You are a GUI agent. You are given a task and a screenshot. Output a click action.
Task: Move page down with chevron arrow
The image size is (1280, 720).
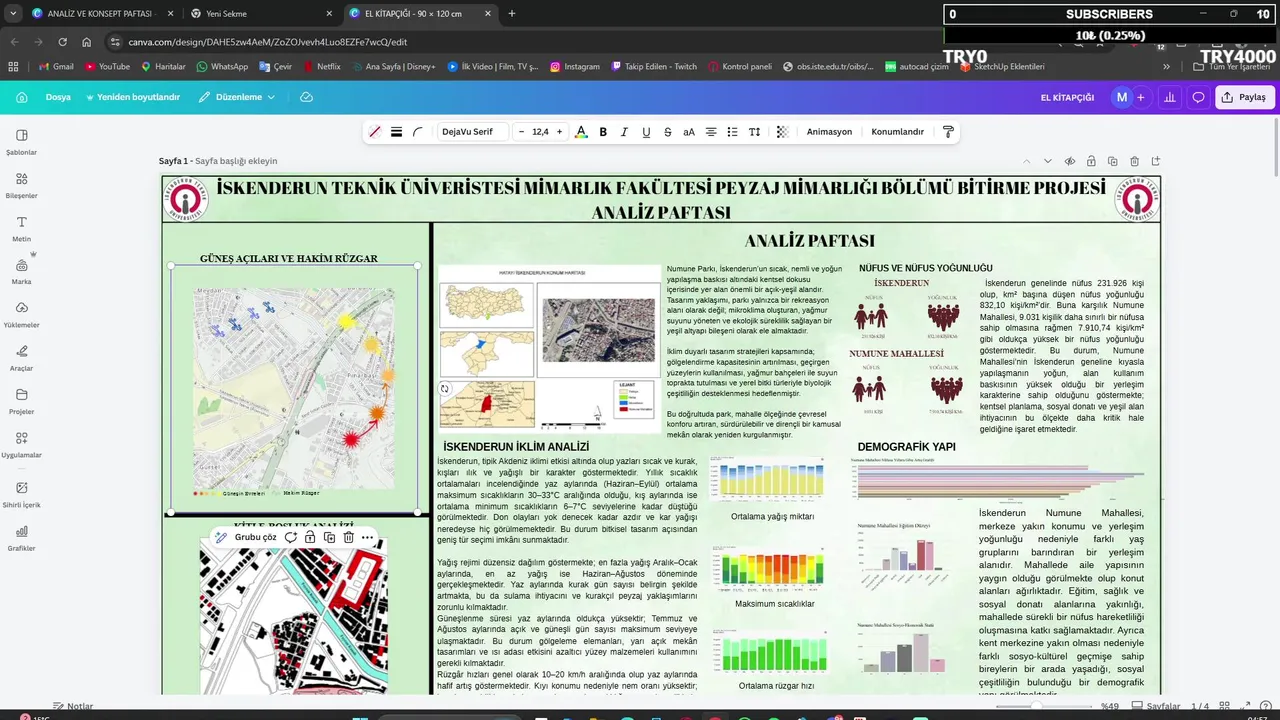[1047, 161]
